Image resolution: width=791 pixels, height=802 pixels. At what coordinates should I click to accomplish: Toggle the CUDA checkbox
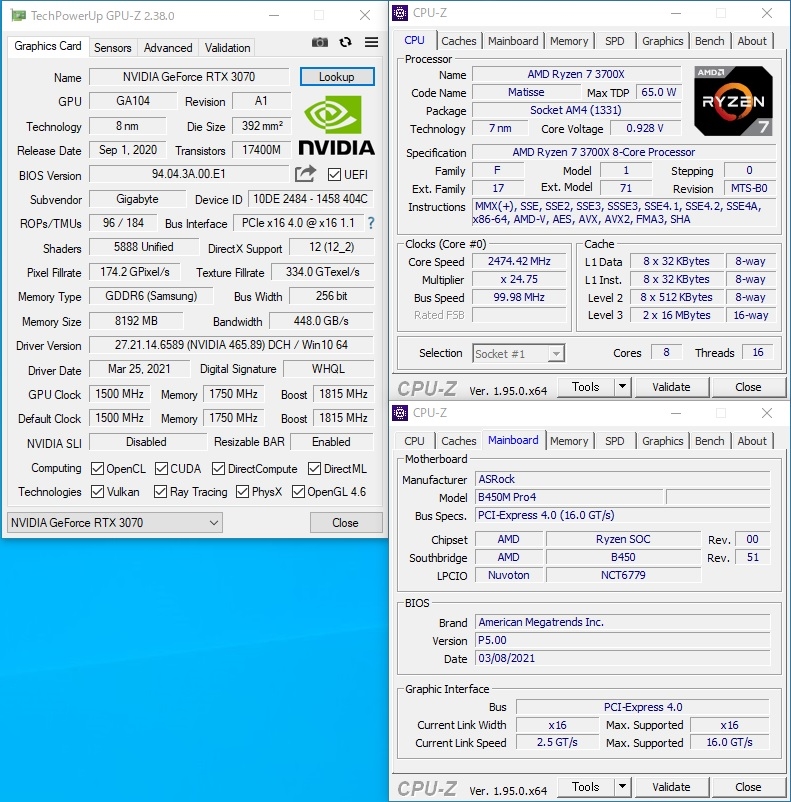pyautogui.click(x=161, y=469)
